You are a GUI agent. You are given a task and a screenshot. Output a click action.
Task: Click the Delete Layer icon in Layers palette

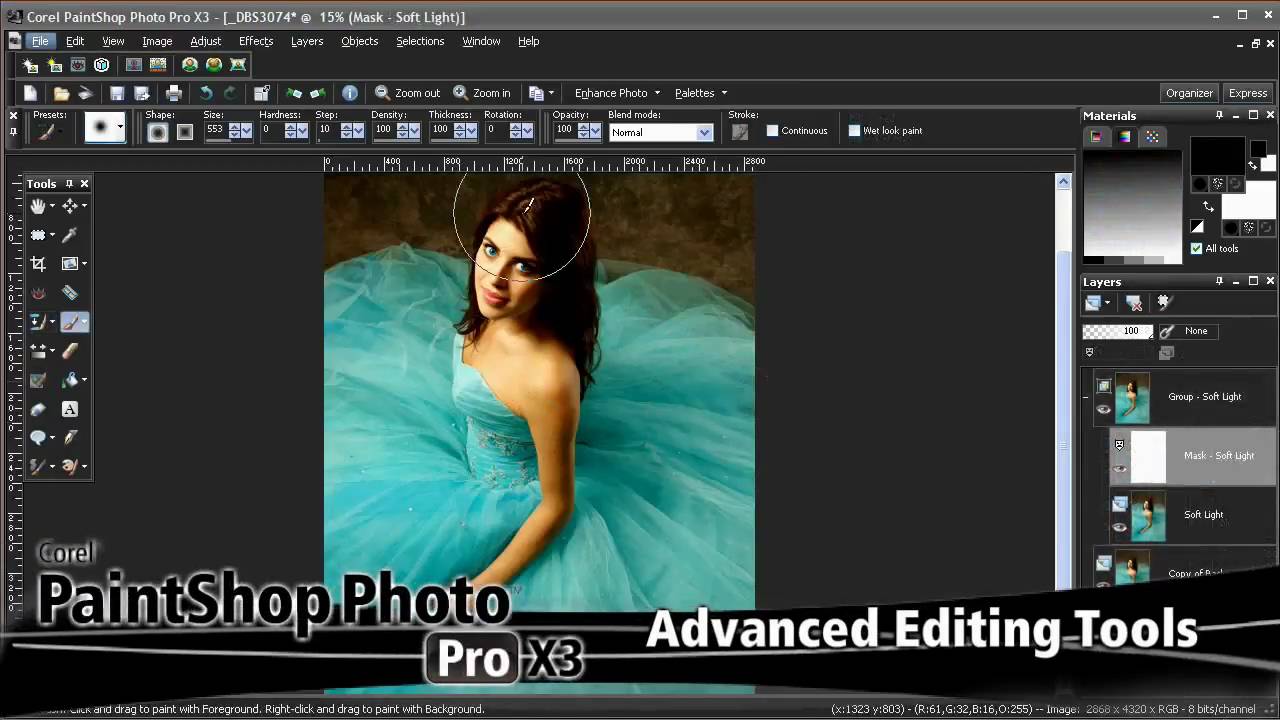[1134, 302]
